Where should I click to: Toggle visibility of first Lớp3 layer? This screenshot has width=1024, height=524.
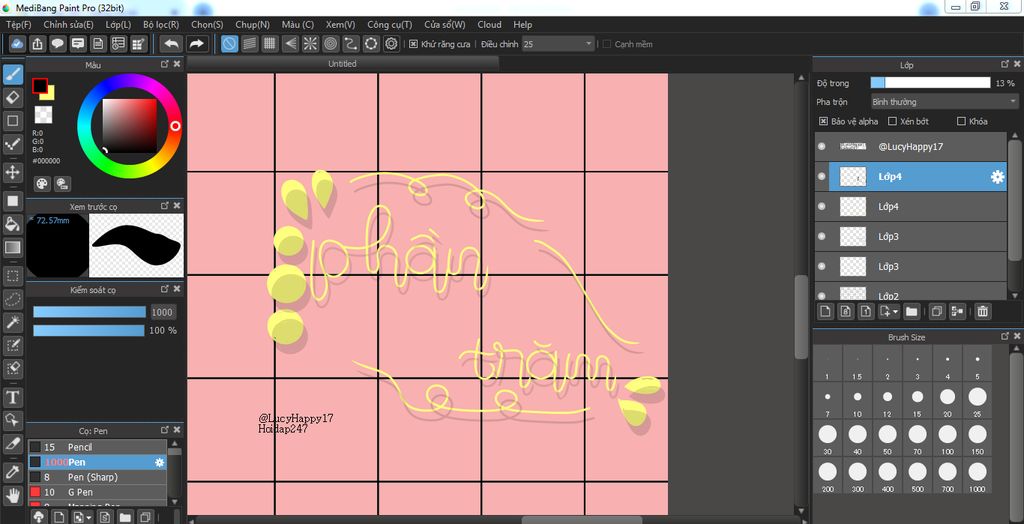(x=822, y=237)
